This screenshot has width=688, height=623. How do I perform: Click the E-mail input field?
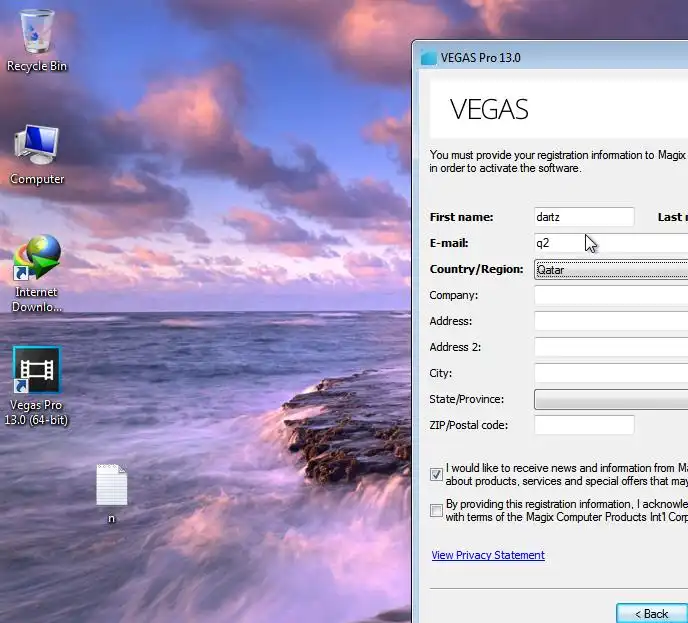pyautogui.click(x=611, y=243)
